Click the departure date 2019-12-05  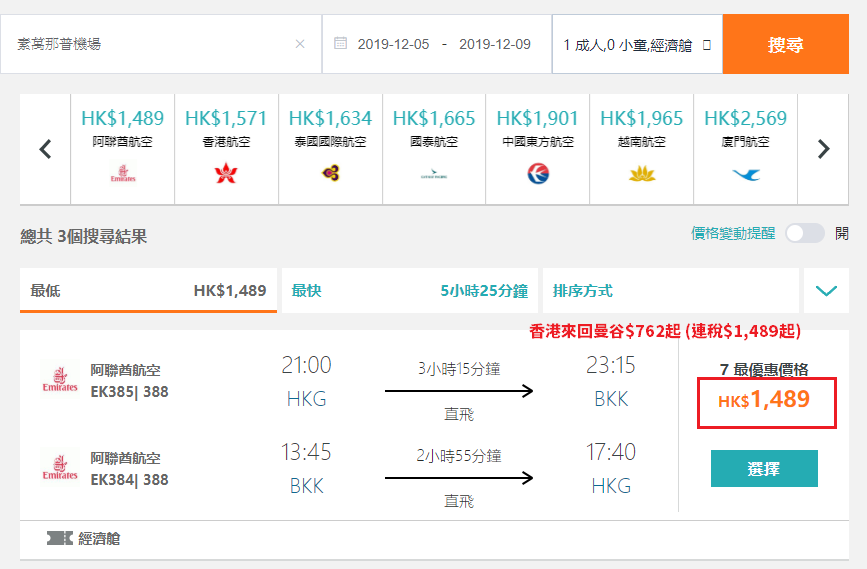pos(393,44)
